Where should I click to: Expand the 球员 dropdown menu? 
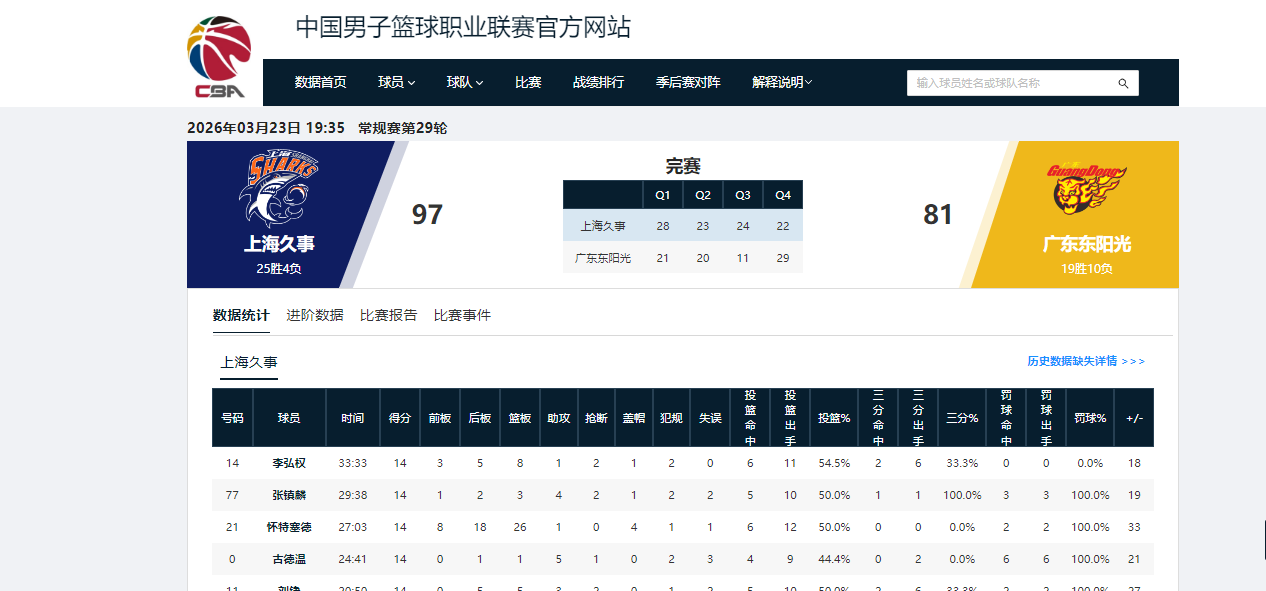click(x=396, y=82)
